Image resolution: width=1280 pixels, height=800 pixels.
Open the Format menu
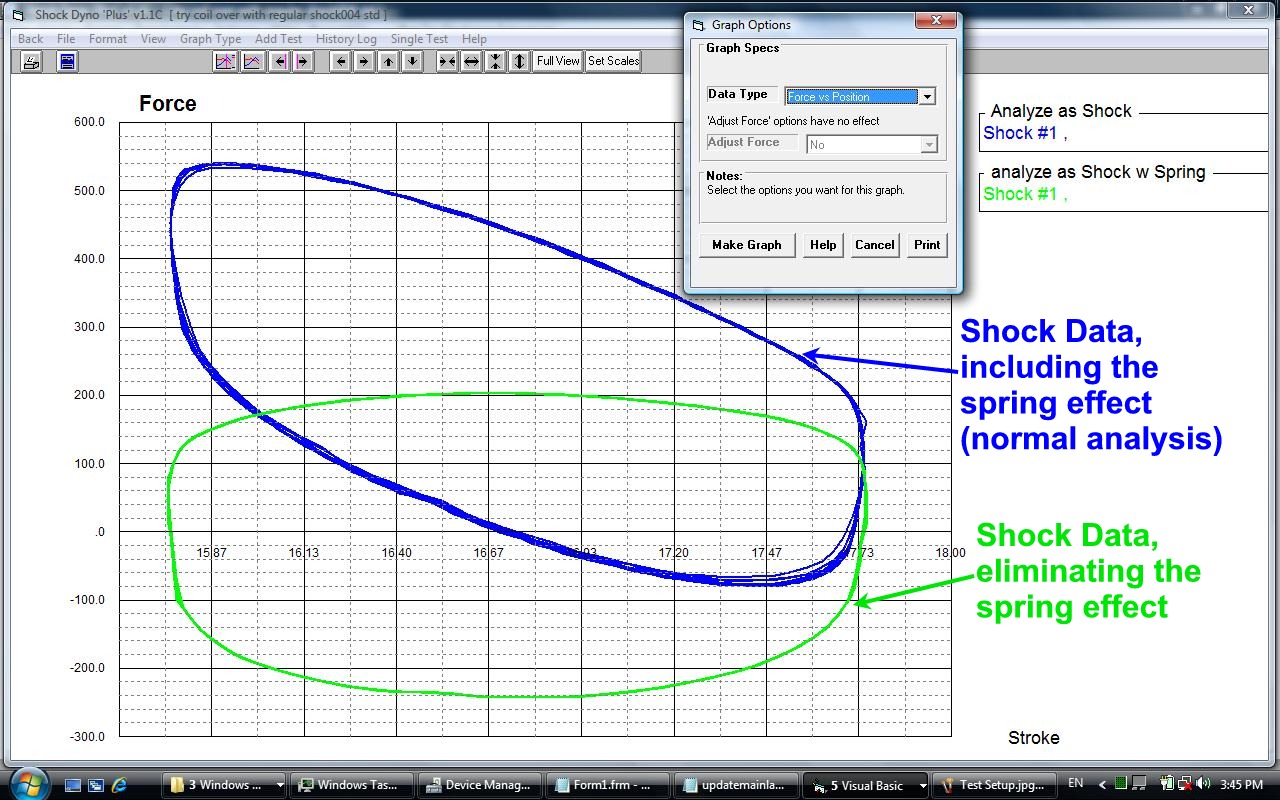coord(108,39)
